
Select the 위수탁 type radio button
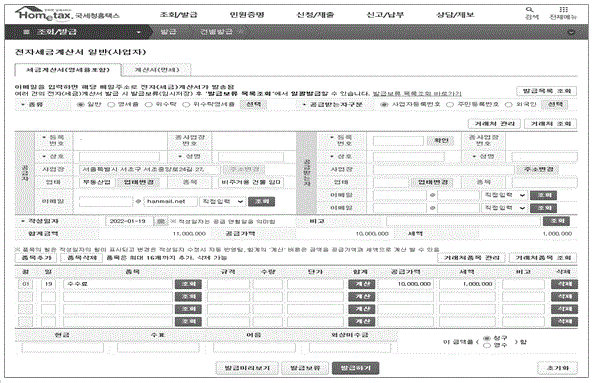click(149, 104)
